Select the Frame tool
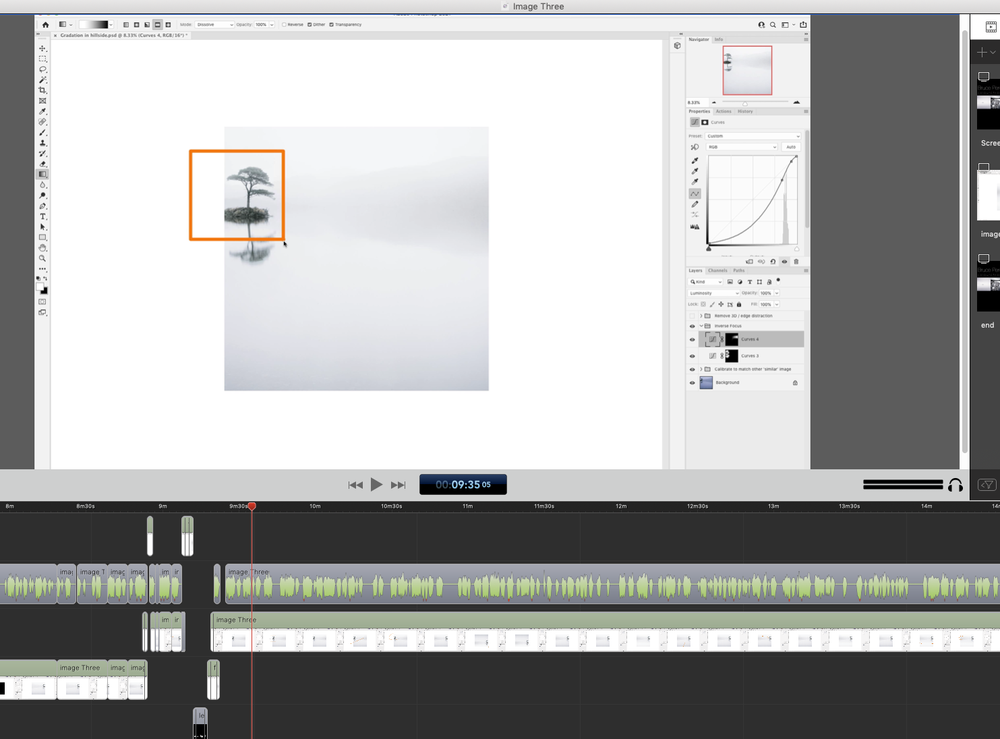 click(x=43, y=101)
